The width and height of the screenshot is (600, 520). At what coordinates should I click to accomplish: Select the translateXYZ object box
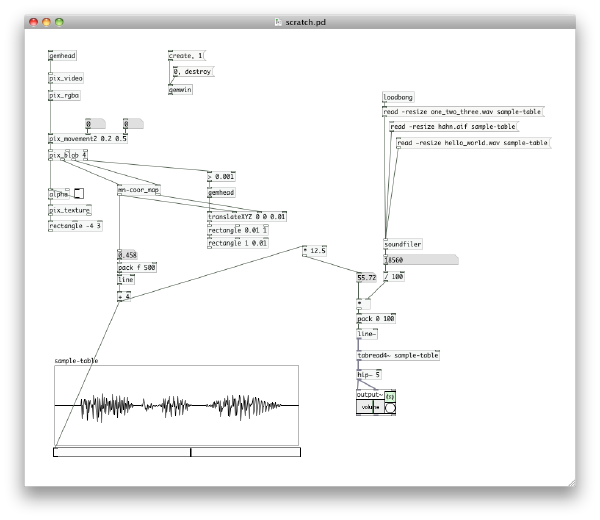click(x=246, y=216)
